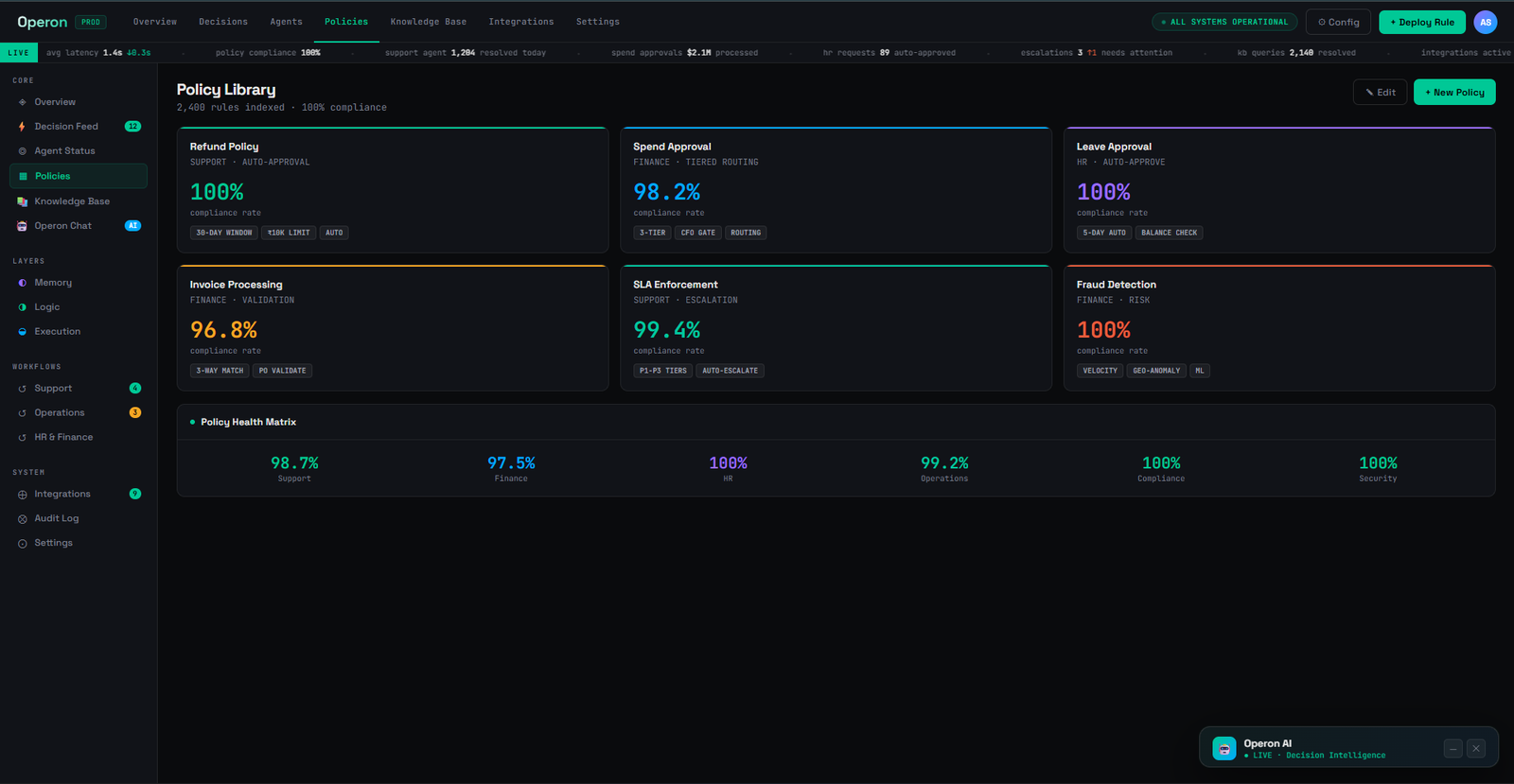Click the New Policy button
Viewport: 1514px width, 784px height.
tap(1454, 93)
